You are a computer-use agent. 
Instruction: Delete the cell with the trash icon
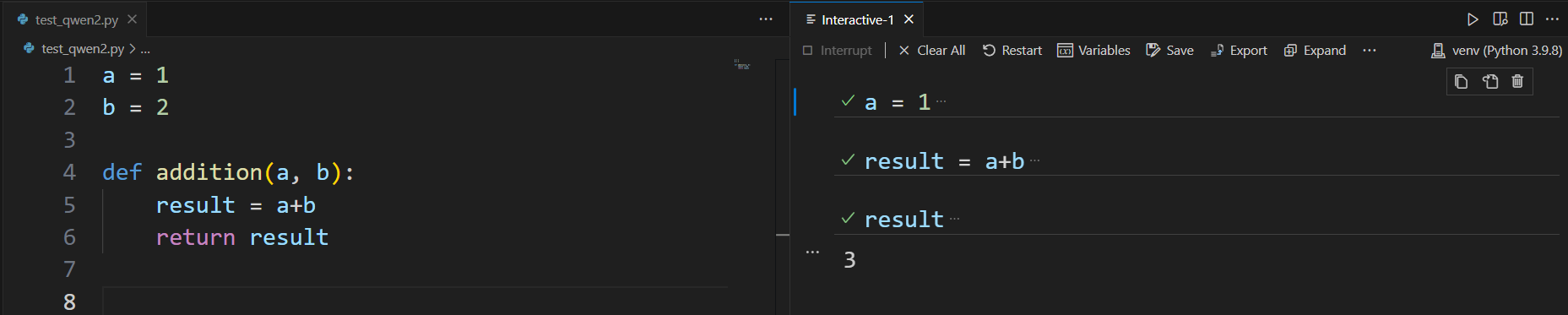click(x=1517, y=81)
